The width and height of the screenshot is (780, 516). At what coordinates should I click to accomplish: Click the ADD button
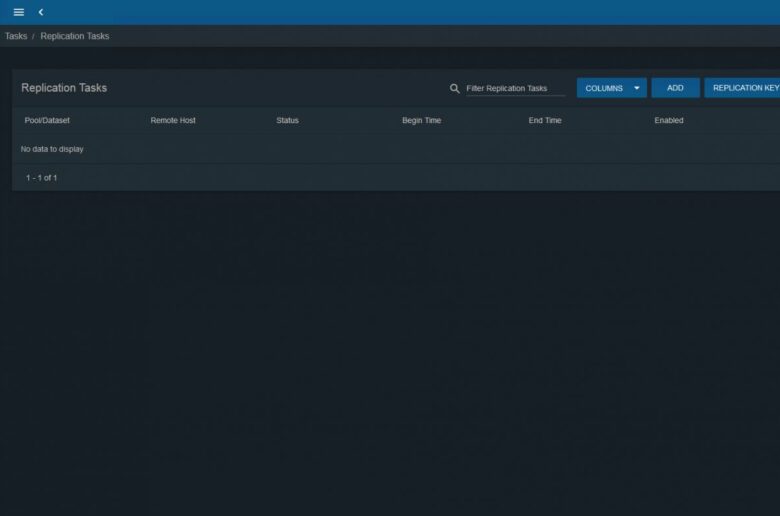pyautogui.click(x=675, y=88)
